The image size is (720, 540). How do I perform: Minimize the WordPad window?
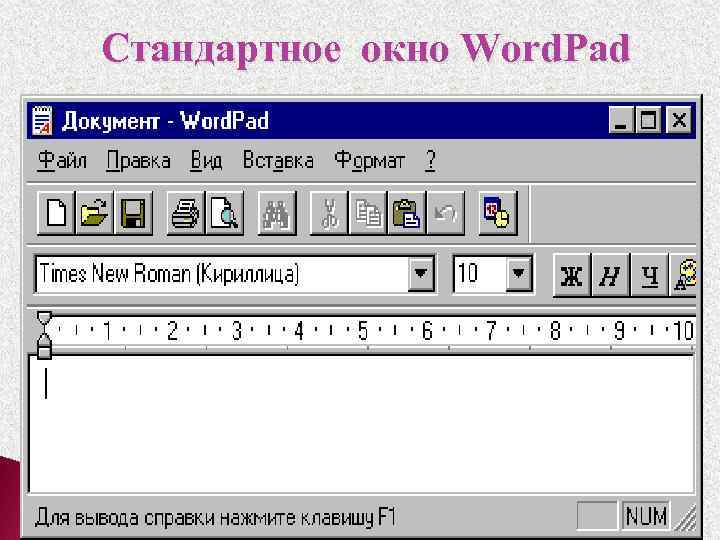[622, 120]
